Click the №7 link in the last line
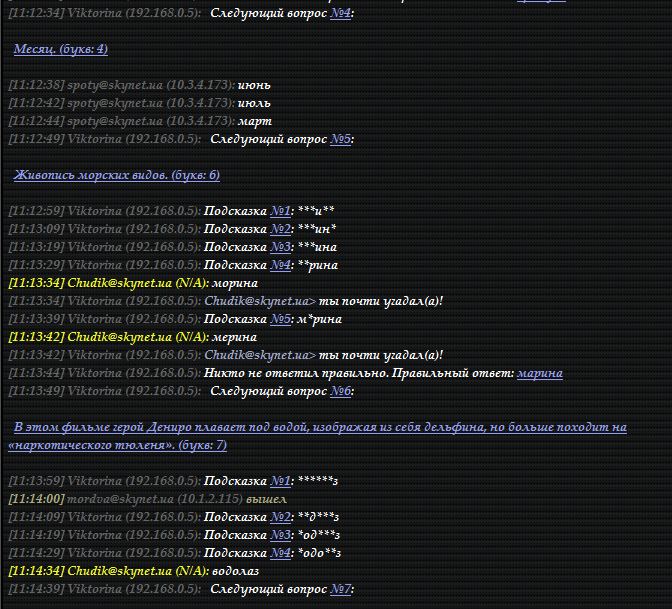This screenshot has height=609, width=672. pos(340,589)
